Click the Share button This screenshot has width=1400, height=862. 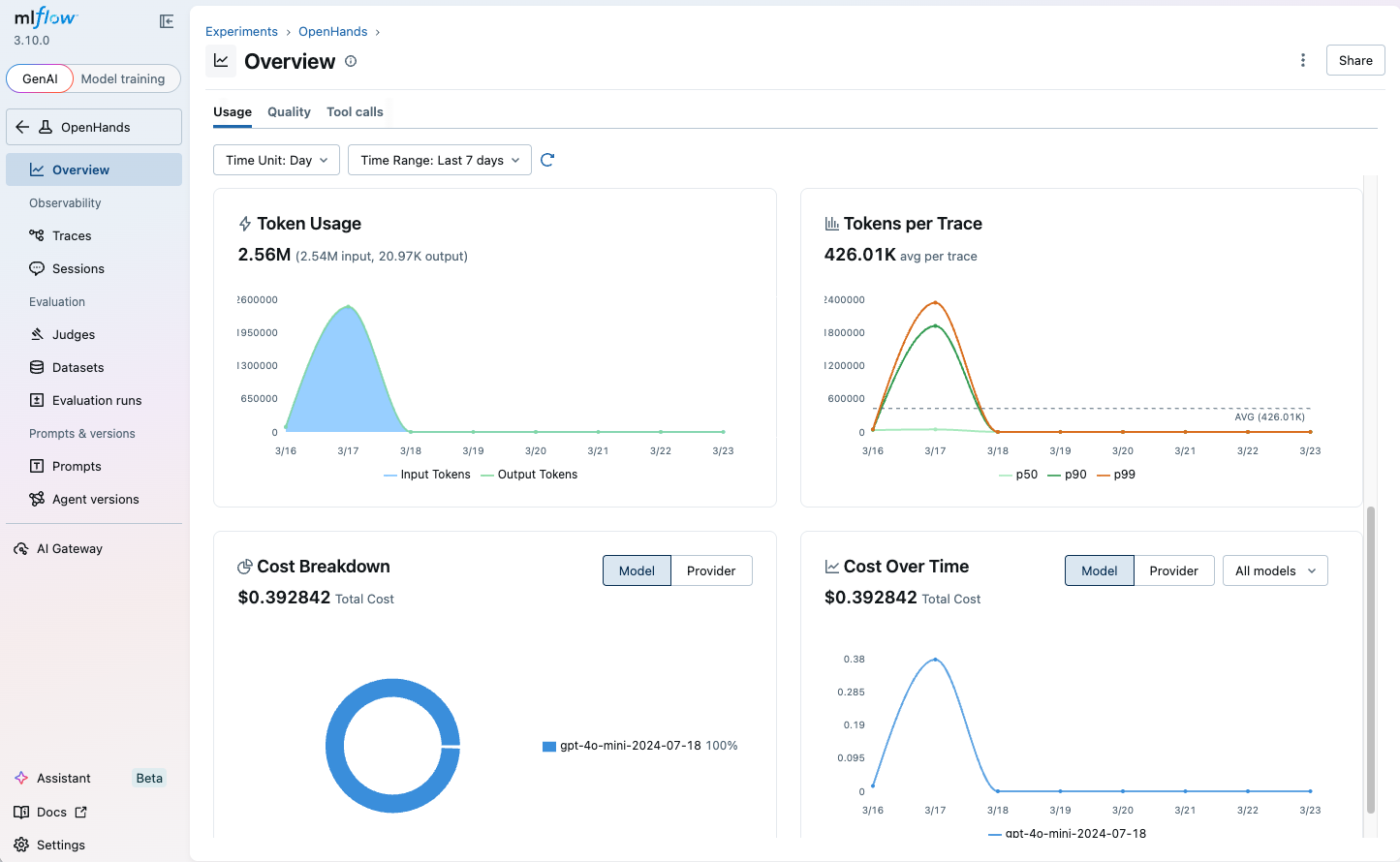coord(1354,60)
